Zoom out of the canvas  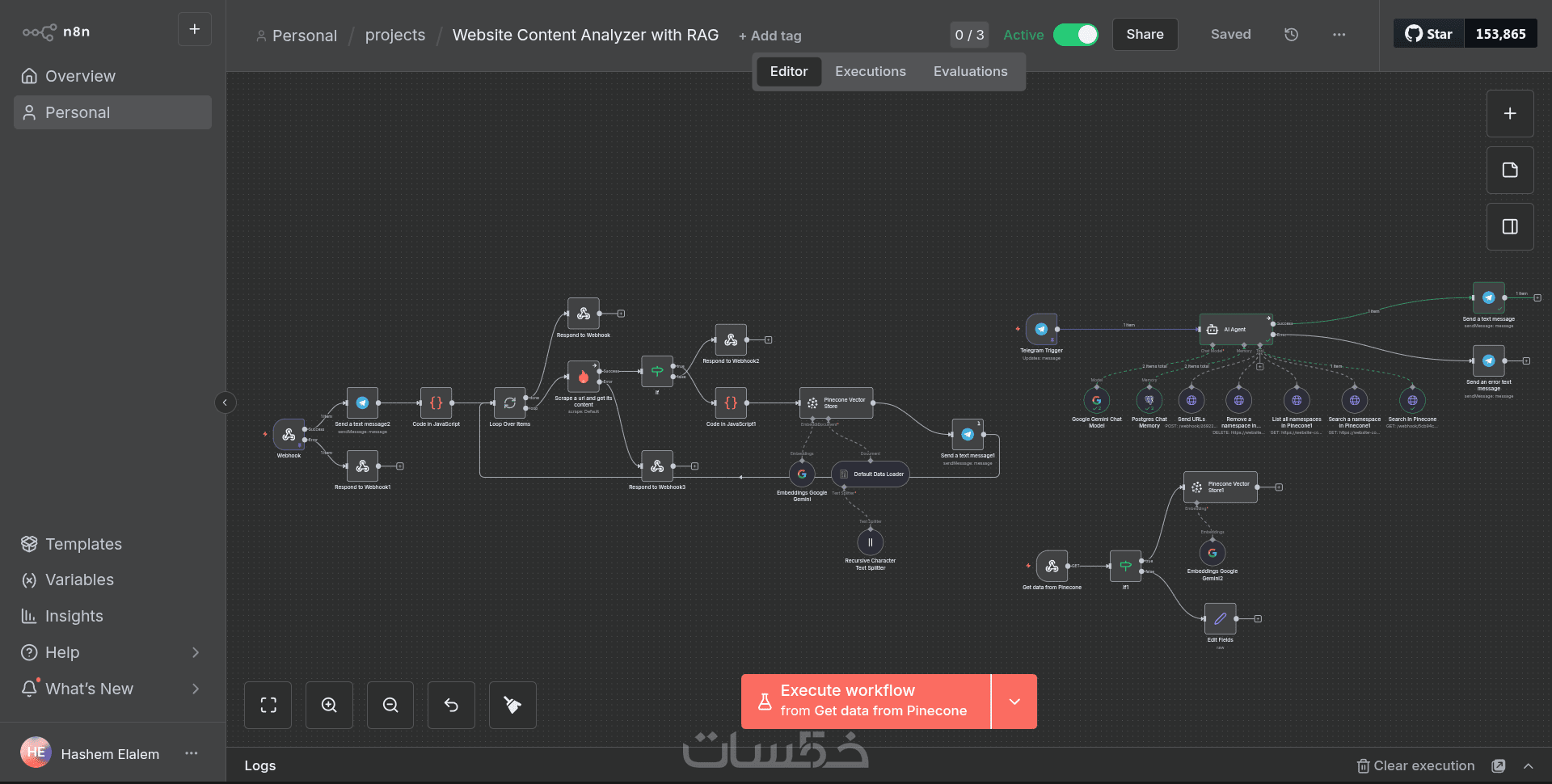click(x=390, y=706)
